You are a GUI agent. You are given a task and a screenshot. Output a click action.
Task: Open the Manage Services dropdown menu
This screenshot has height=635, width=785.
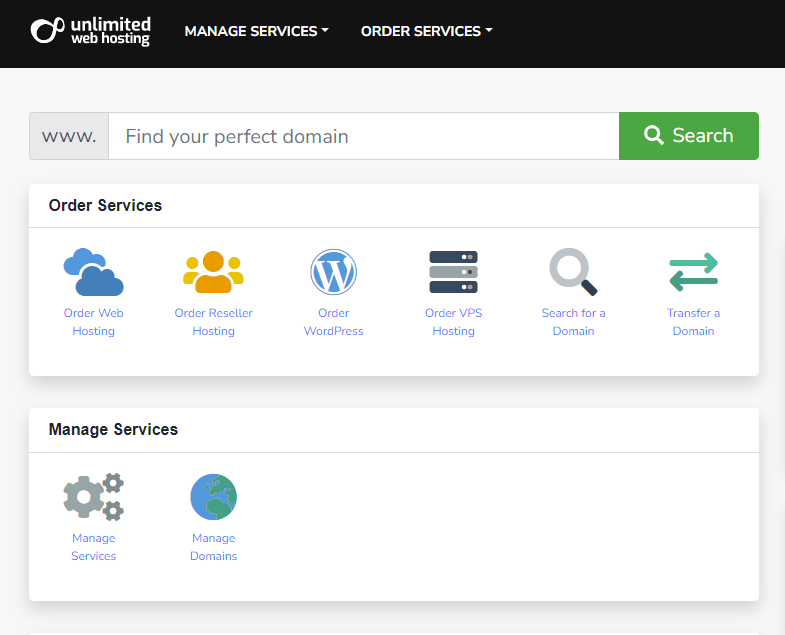pyautogui.click(x=257, y=31)
